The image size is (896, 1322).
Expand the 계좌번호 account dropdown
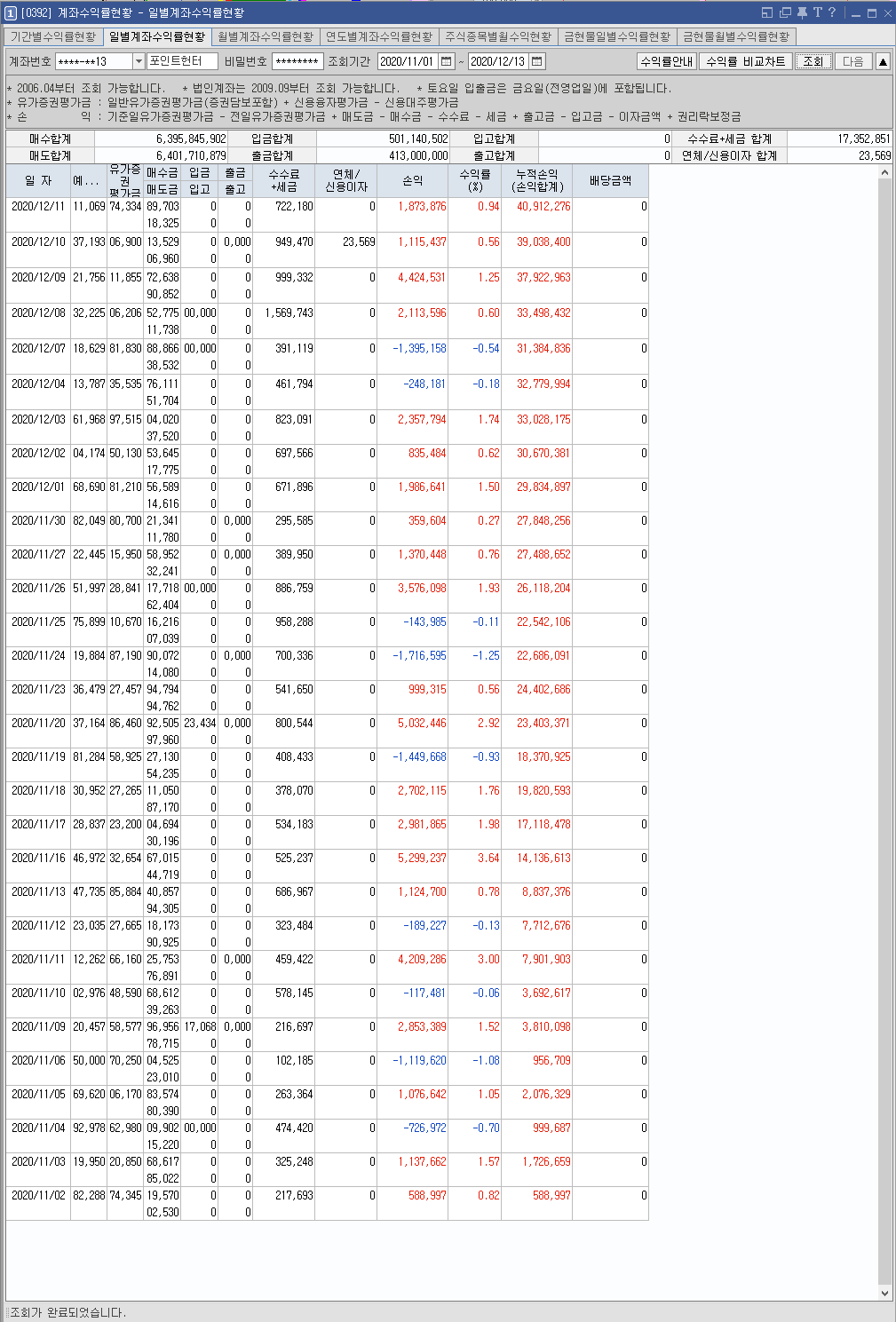pyautogui.click(x=139, y=61)
